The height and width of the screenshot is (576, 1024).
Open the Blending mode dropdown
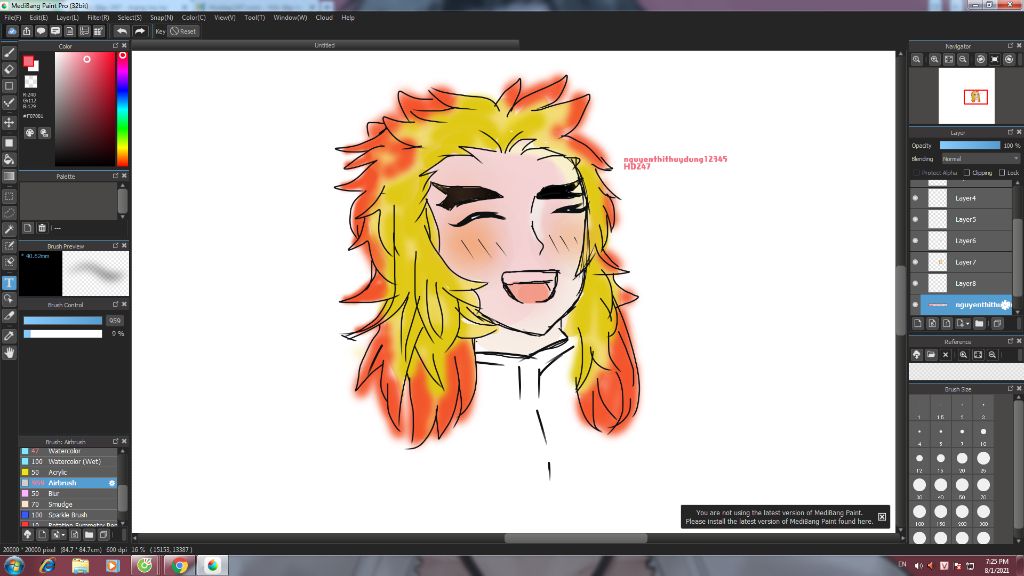pyautogui.click(x=980, y=159)
